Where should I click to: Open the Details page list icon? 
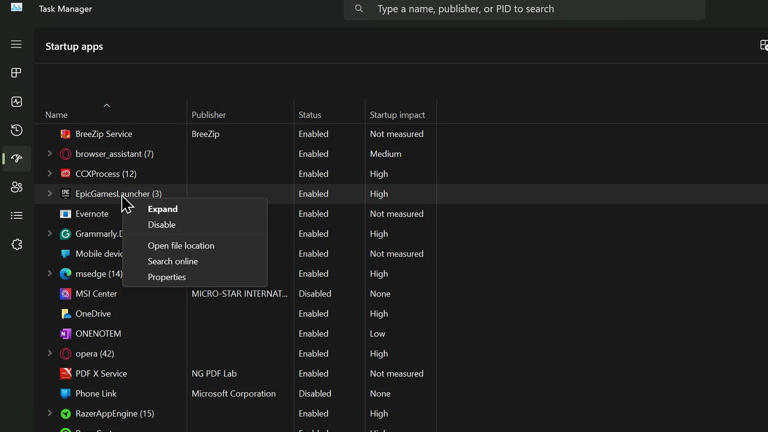pyautogui.click(x=16, y=216)
